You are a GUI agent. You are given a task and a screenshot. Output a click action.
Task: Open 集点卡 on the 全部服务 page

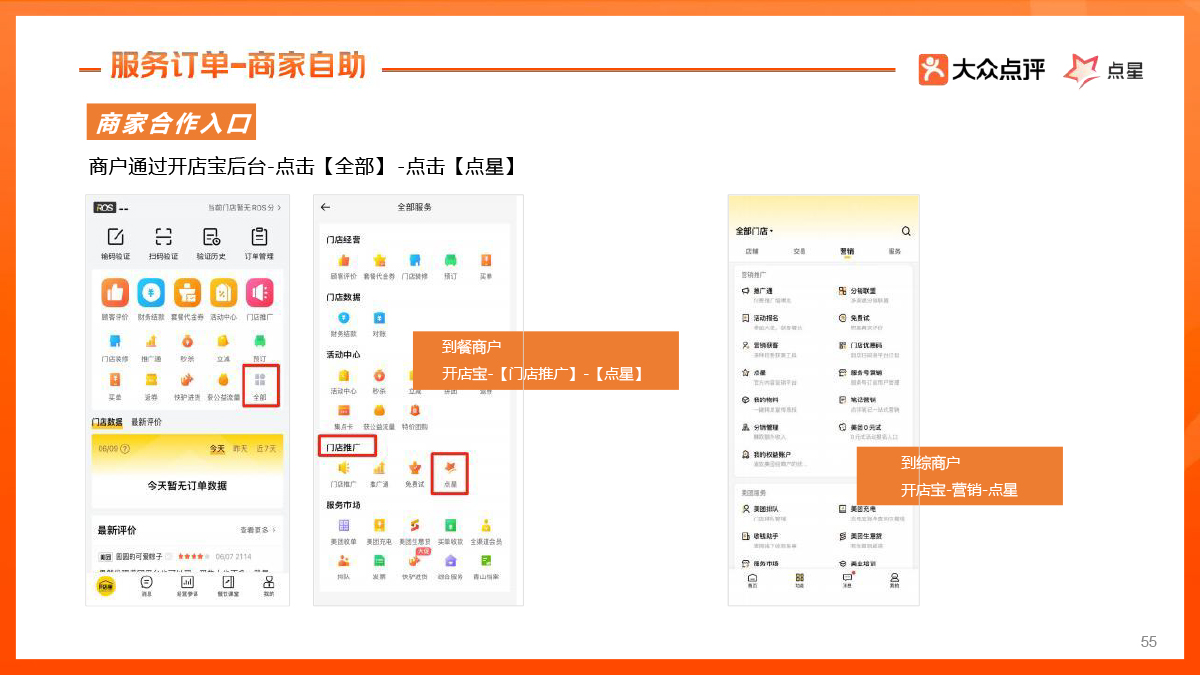pyautogui.click(x=343, y=415)
